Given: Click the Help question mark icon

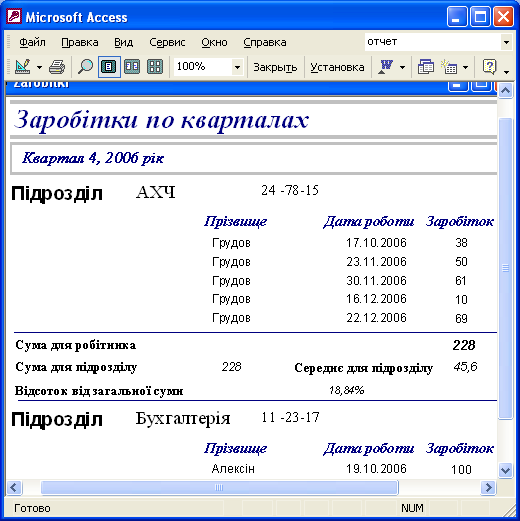Looking at the screenshot, I should (489, 67).
